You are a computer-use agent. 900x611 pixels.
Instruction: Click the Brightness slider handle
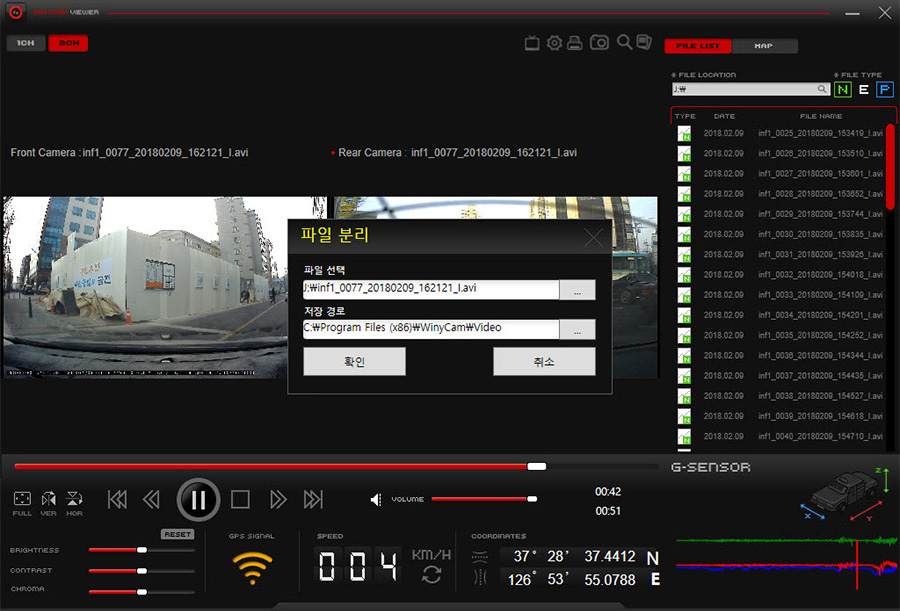(142, 550)
